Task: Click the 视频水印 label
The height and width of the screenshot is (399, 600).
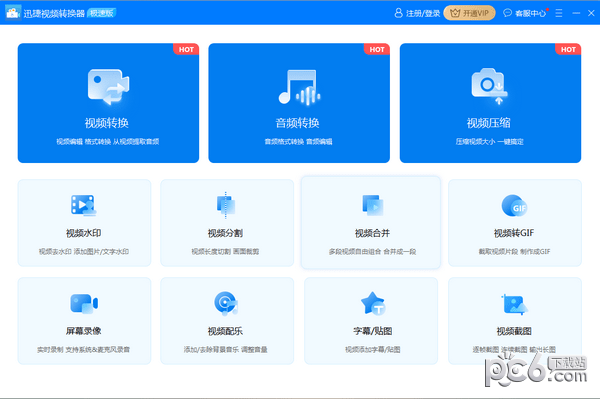Action: point(83,233)
